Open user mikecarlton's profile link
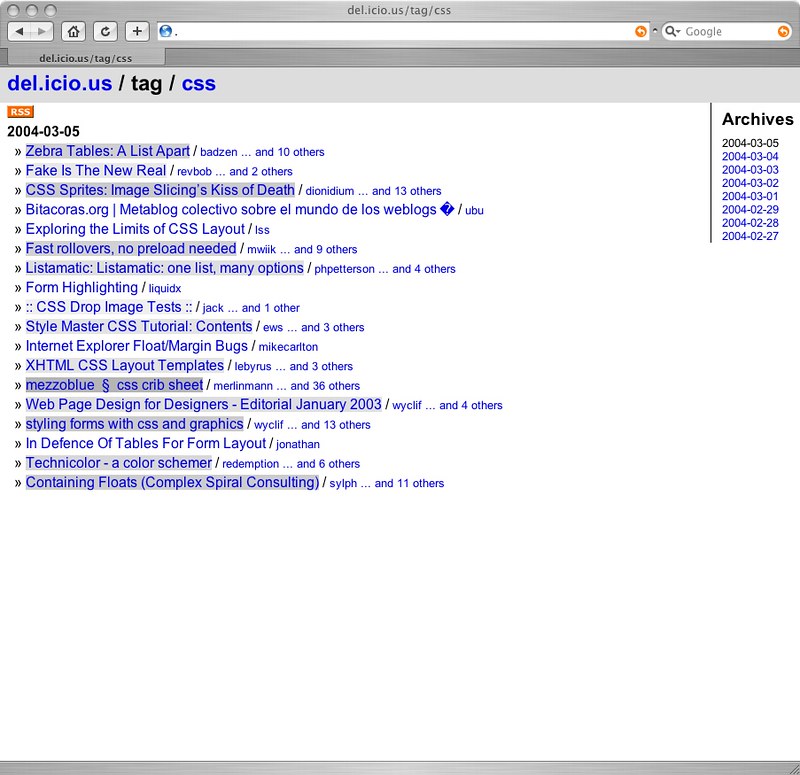 pos(288,347)
